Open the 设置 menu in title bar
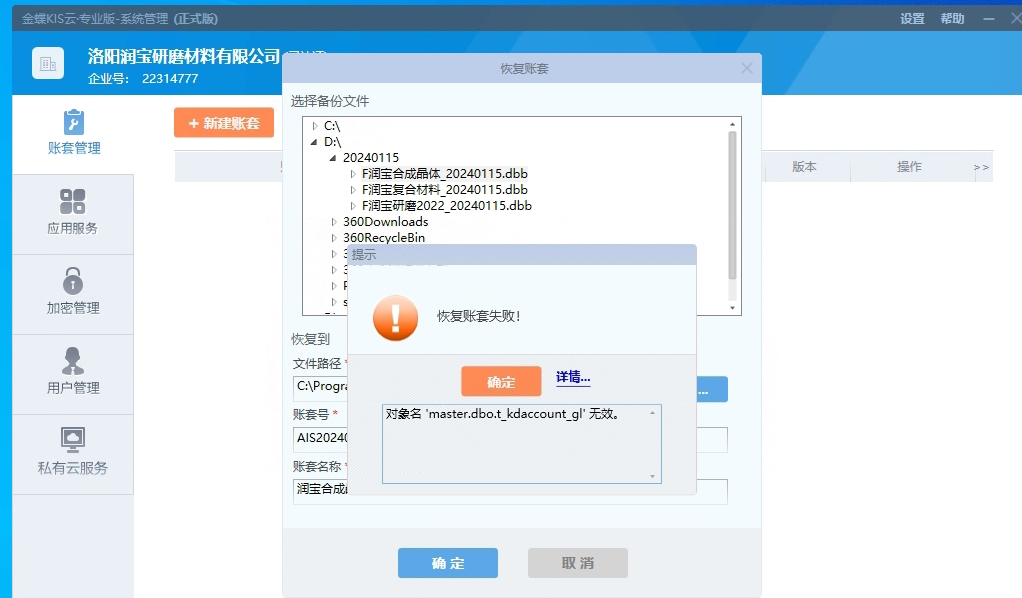Image resolution: width=1022 pixels, height=598 pixels. point(912,19)
